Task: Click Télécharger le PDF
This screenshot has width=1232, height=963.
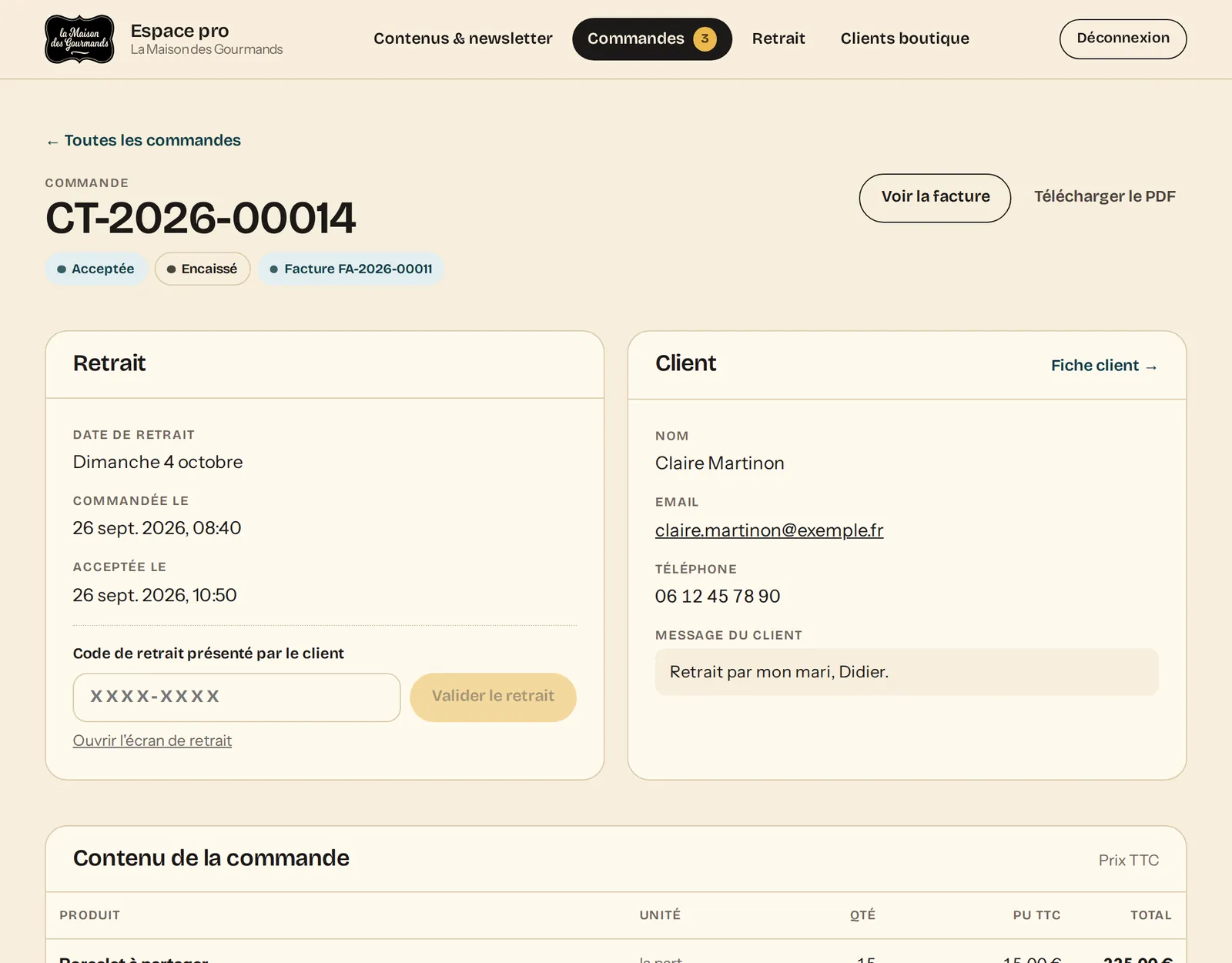Action: click(1104, 196)
